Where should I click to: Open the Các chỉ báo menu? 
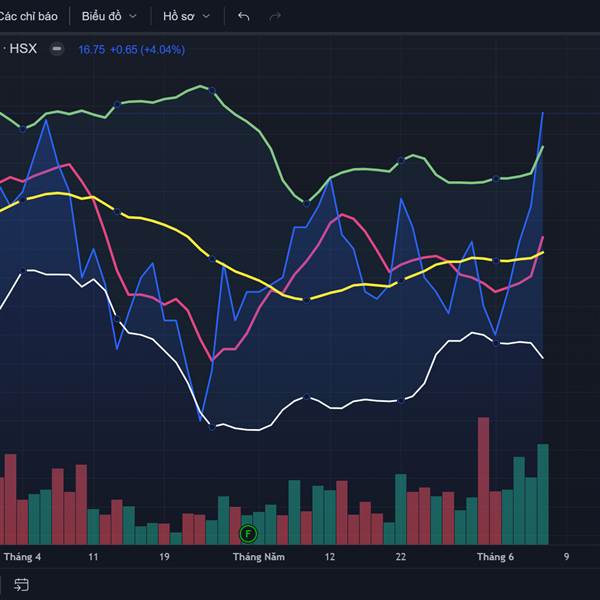pyautogui.click(x=28, y=17)
